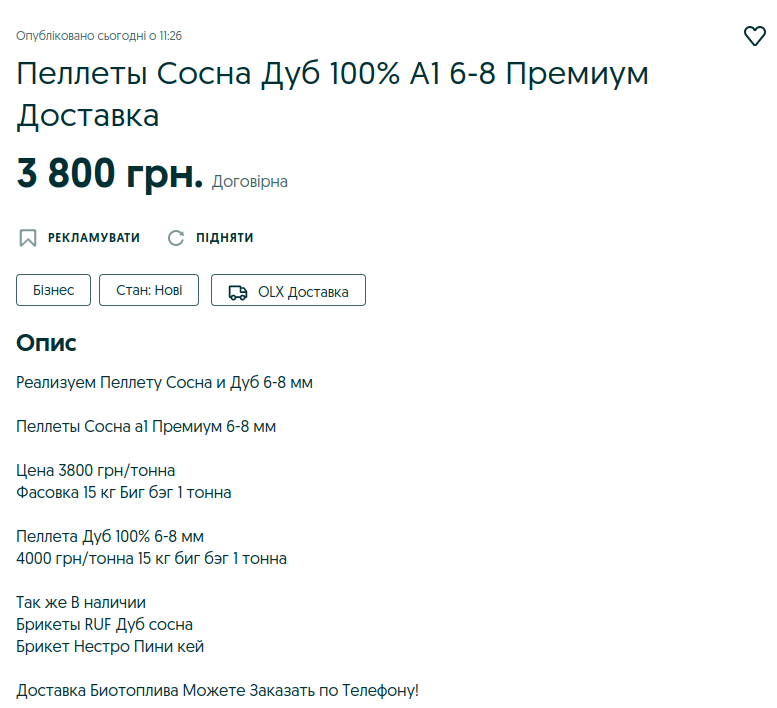Click the line Брикеты RUF Дуб сосна
The image size is (777, 708).
click(x=105, y=624)
